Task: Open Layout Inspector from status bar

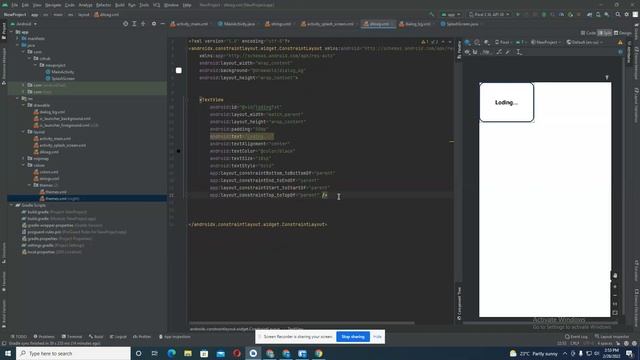Action: coord(611,337)
